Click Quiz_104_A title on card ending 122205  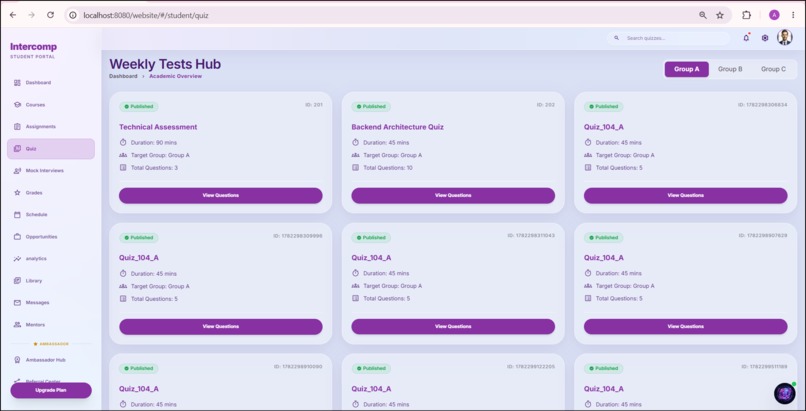click(371, 389)
